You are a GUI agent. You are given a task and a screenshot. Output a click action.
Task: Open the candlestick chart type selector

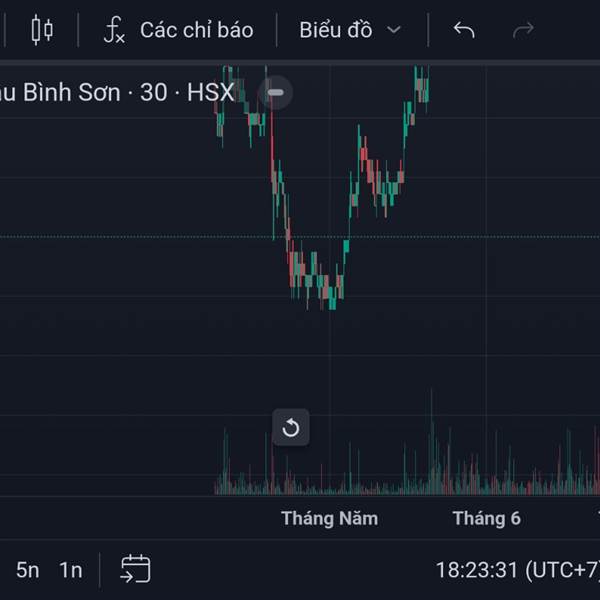coord(41,30)
